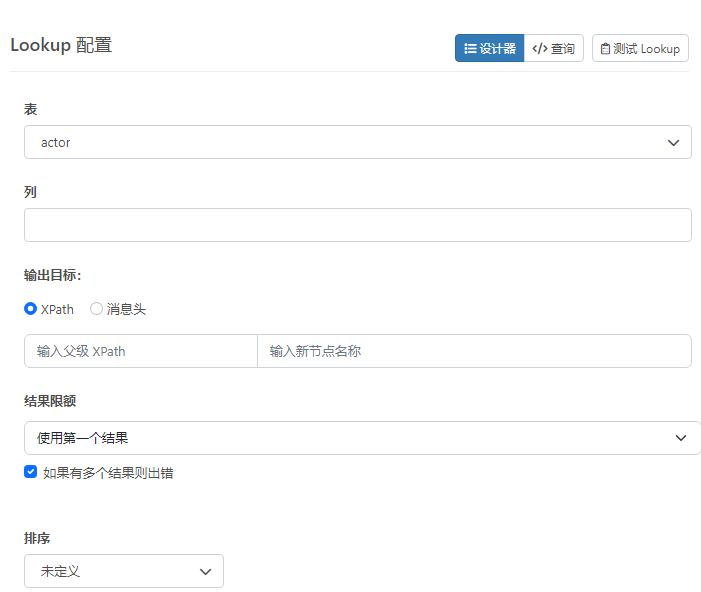This screenshot has width=701, height=592.
Task: Click the chevron arrow of 结果限额 dropdown
Action: (681, 438)
